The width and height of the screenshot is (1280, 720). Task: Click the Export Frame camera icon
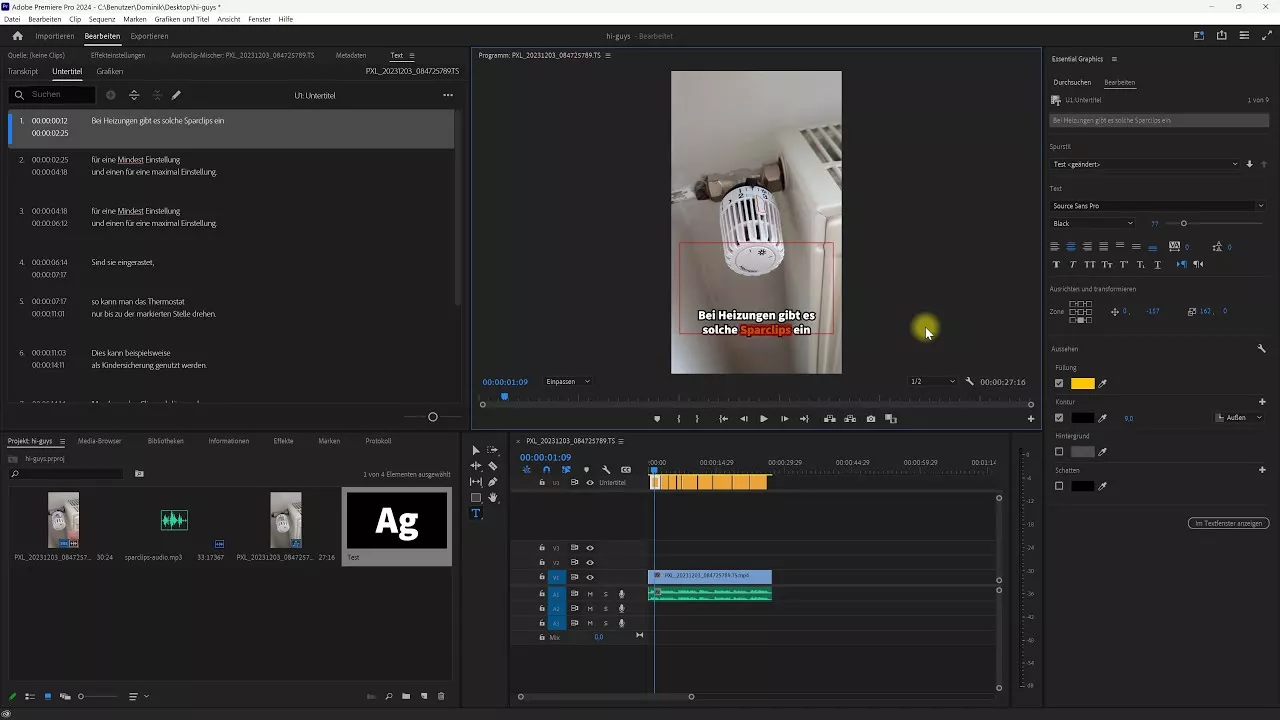click(869, 418)
